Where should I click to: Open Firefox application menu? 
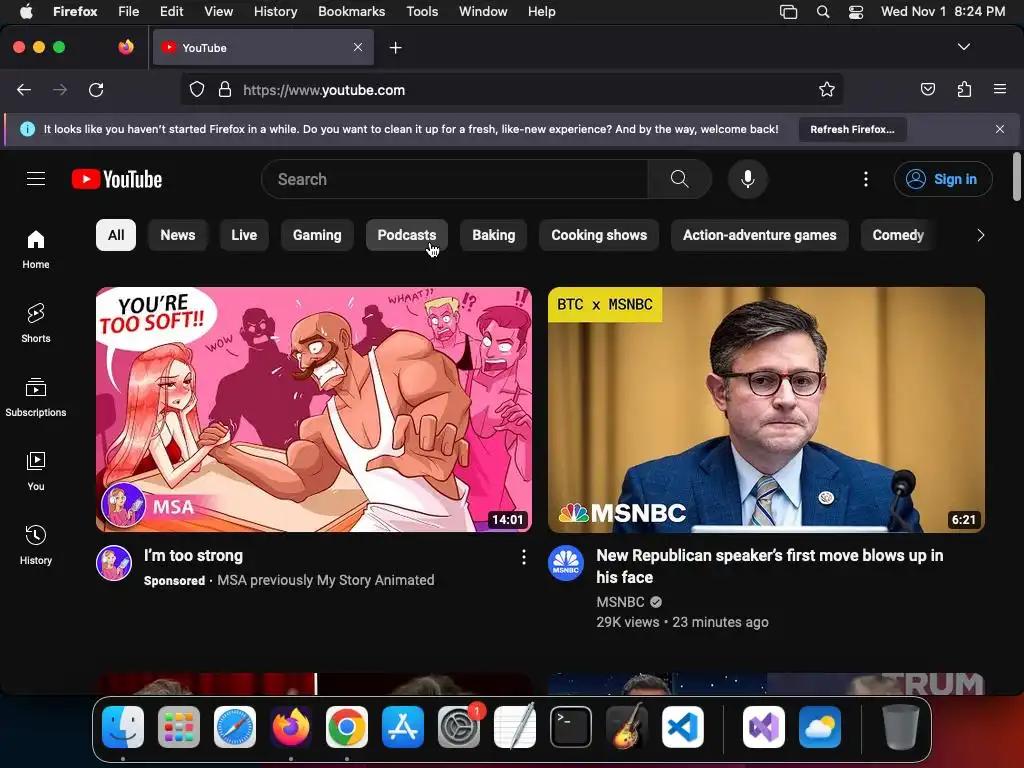click(x=1000, y=89)
